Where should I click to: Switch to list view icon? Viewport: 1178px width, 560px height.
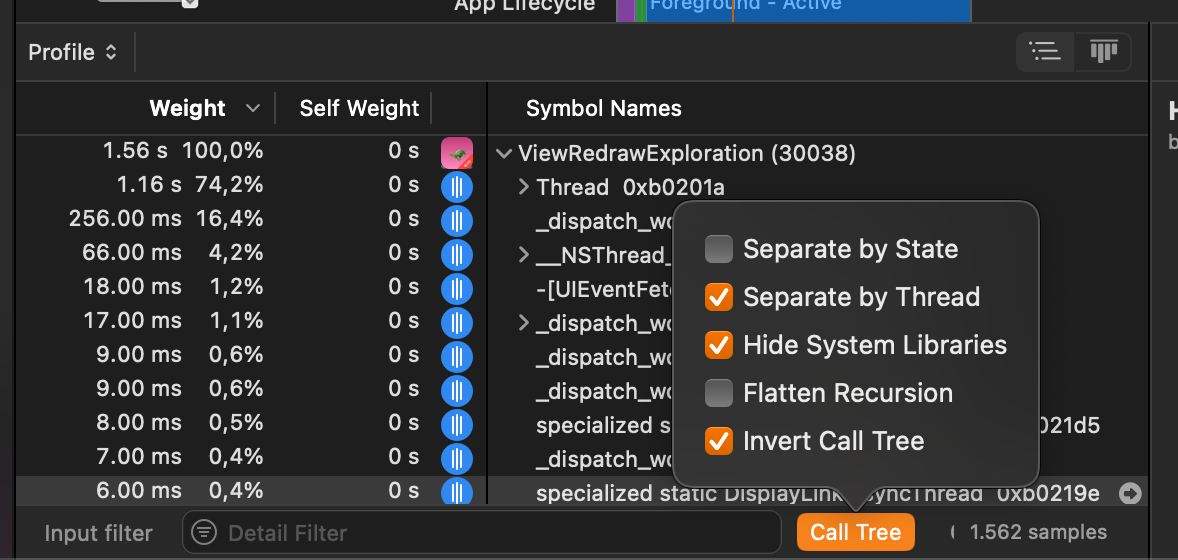coord(1045,52)
